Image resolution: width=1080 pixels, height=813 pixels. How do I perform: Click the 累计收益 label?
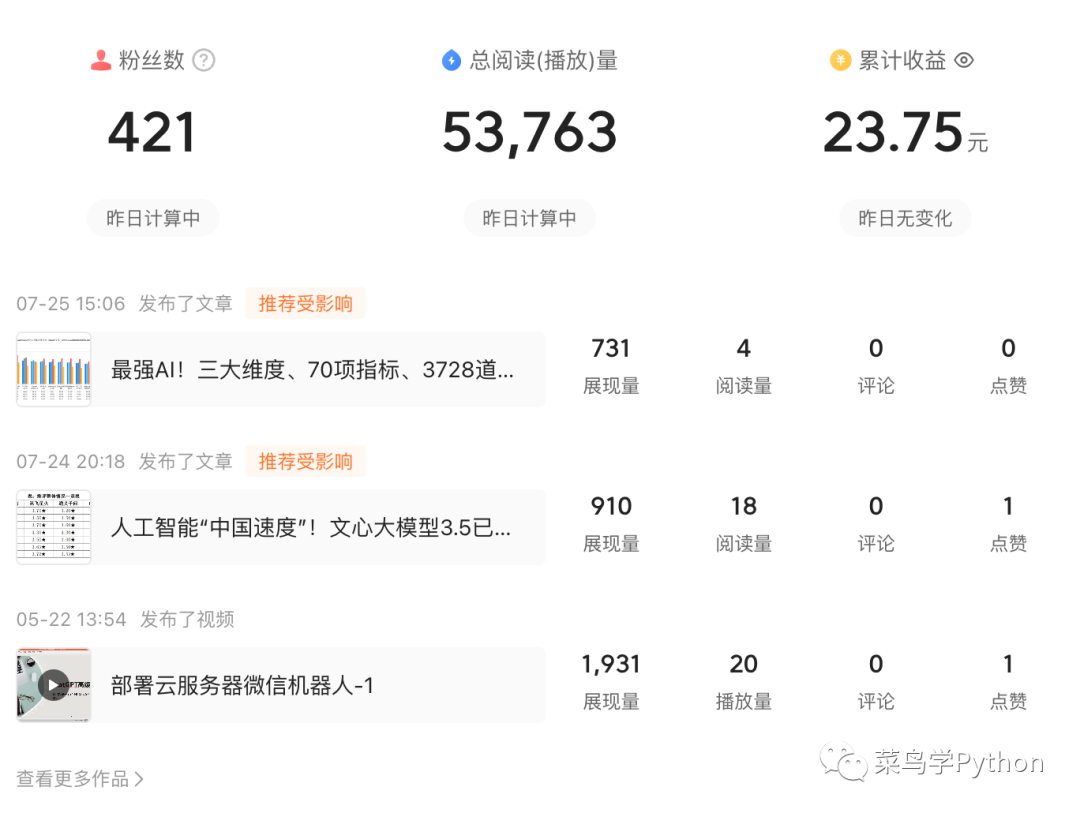point(902,61)
